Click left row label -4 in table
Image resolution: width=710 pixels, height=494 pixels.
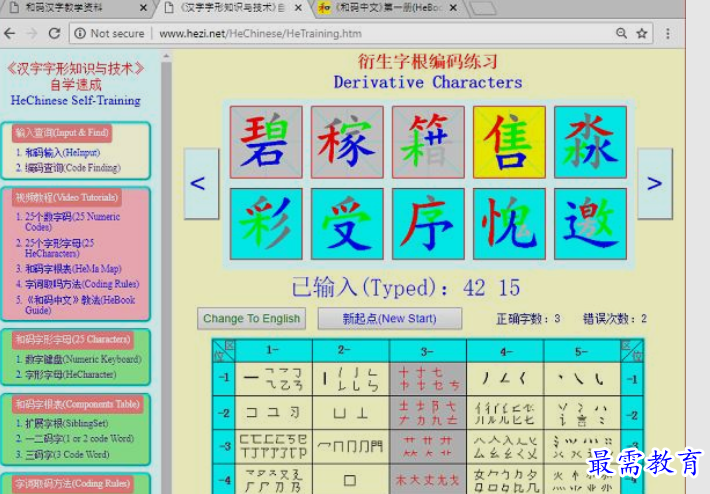224,480
